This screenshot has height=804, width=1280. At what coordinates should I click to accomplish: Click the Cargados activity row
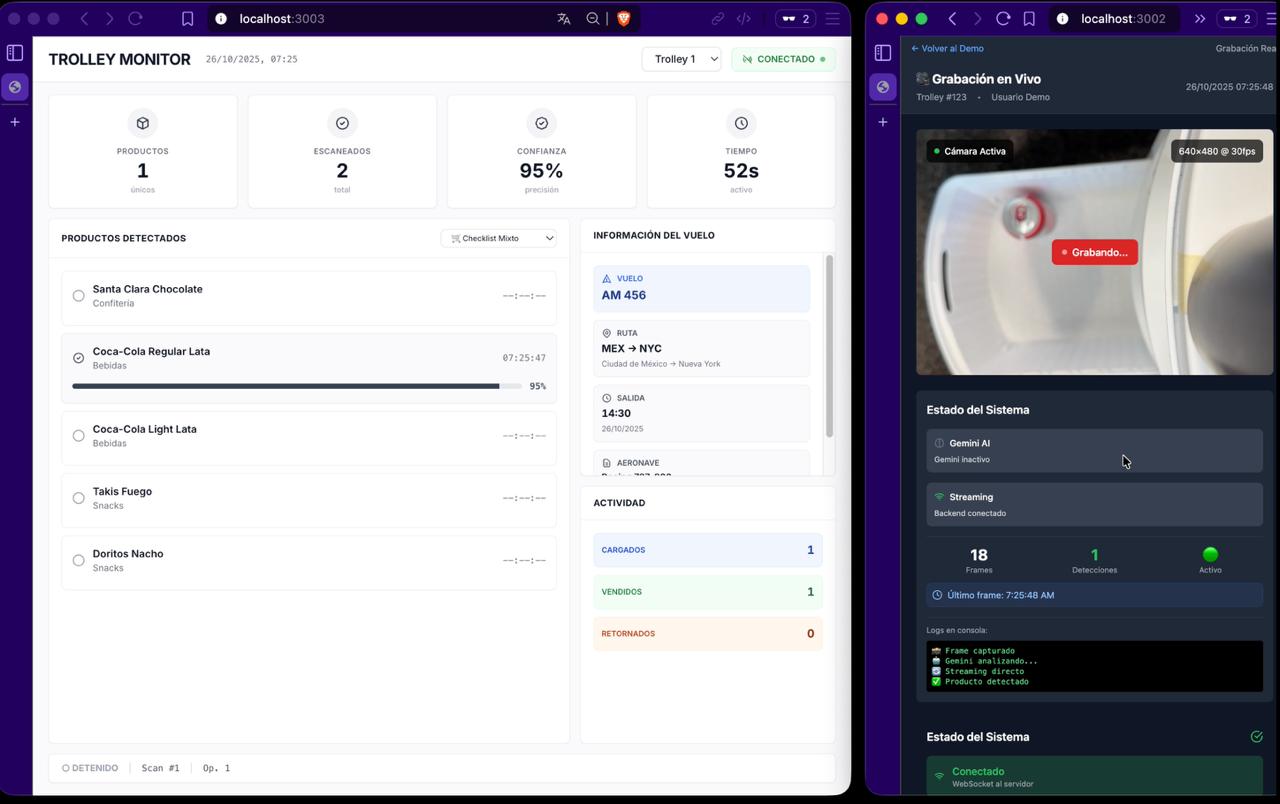(708, 550)
